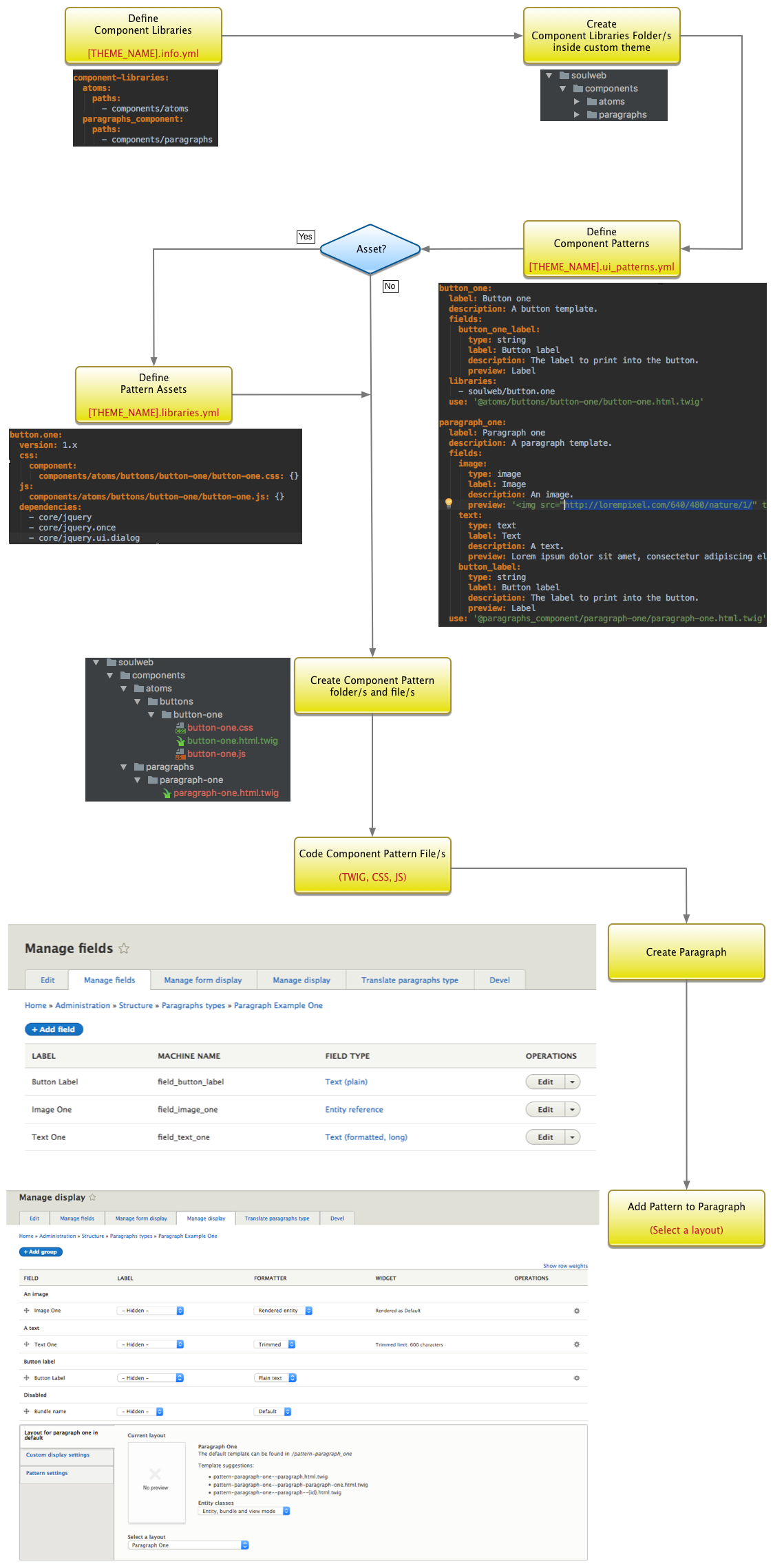Click the star icon beside Manage display title
The image size is (773, 1568).
pyautogui.click(x=92, y=1197)
